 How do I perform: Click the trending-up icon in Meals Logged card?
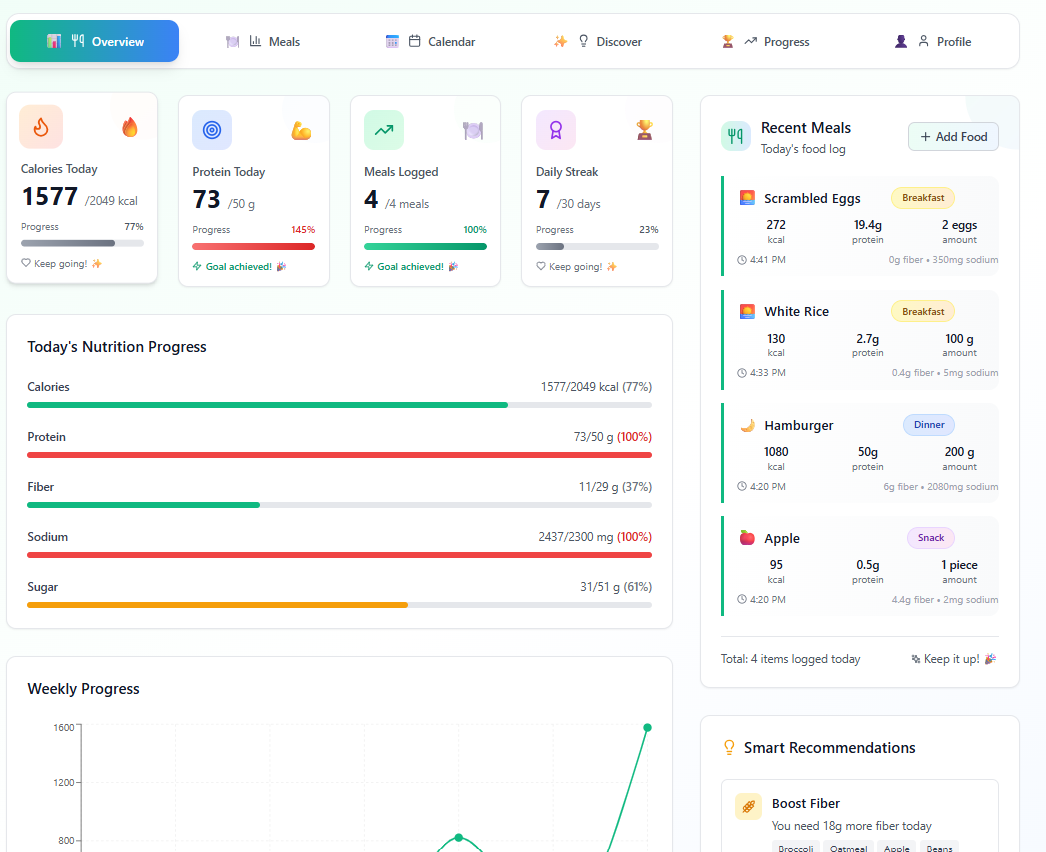click(384, 129)
